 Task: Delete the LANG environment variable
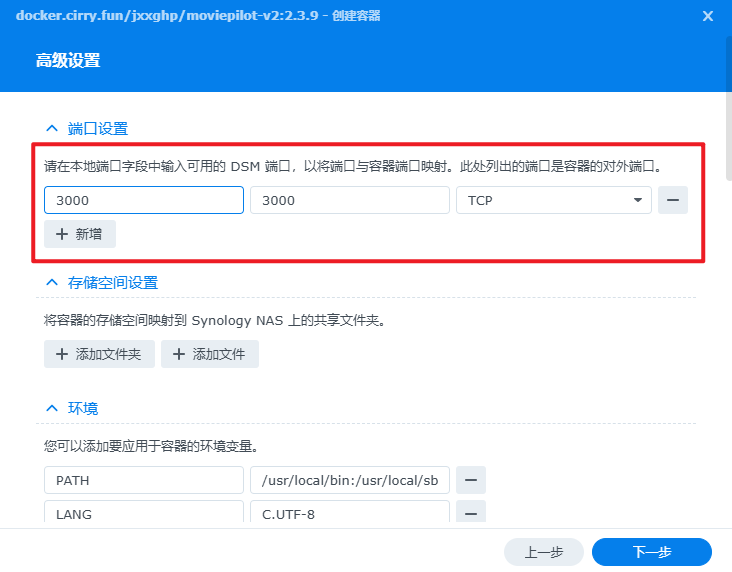tap(471, 513)
